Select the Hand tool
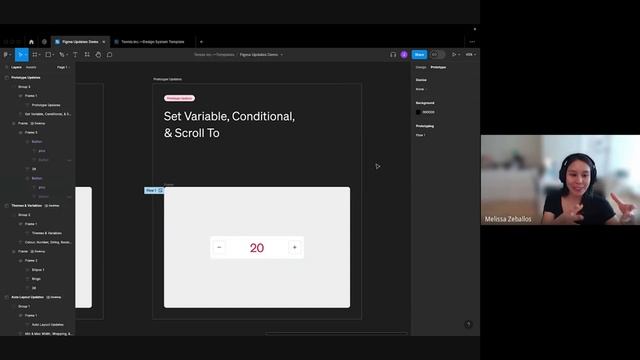 click(98, 54)
